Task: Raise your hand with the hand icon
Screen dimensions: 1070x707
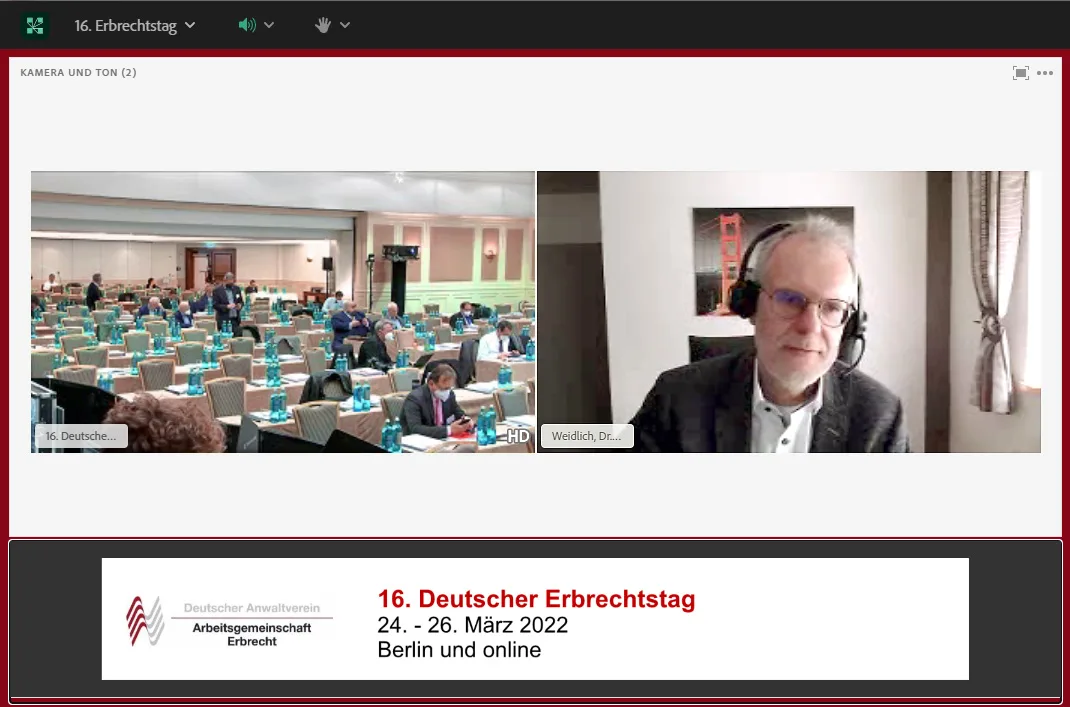Action: 323,25
